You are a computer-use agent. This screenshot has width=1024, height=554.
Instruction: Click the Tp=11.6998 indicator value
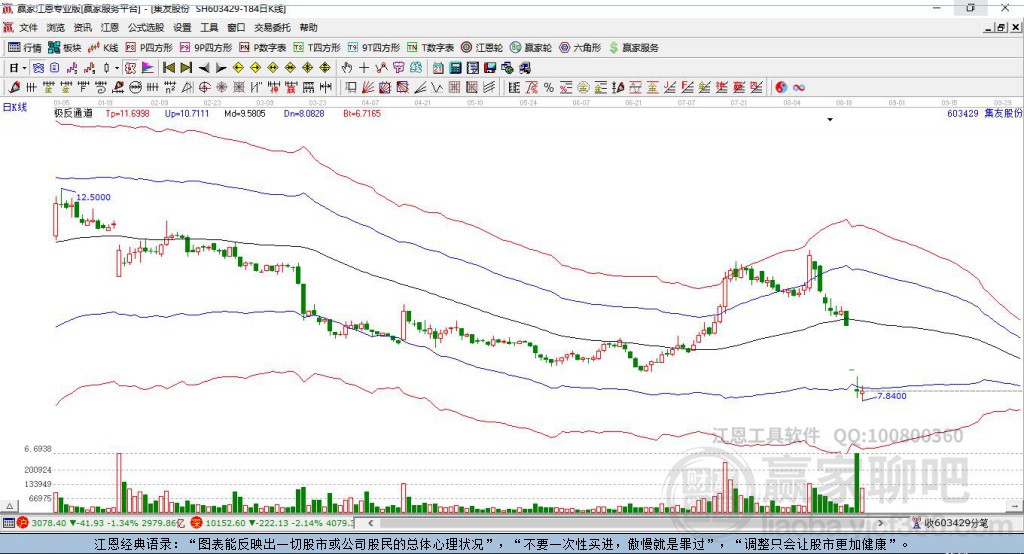127,114
